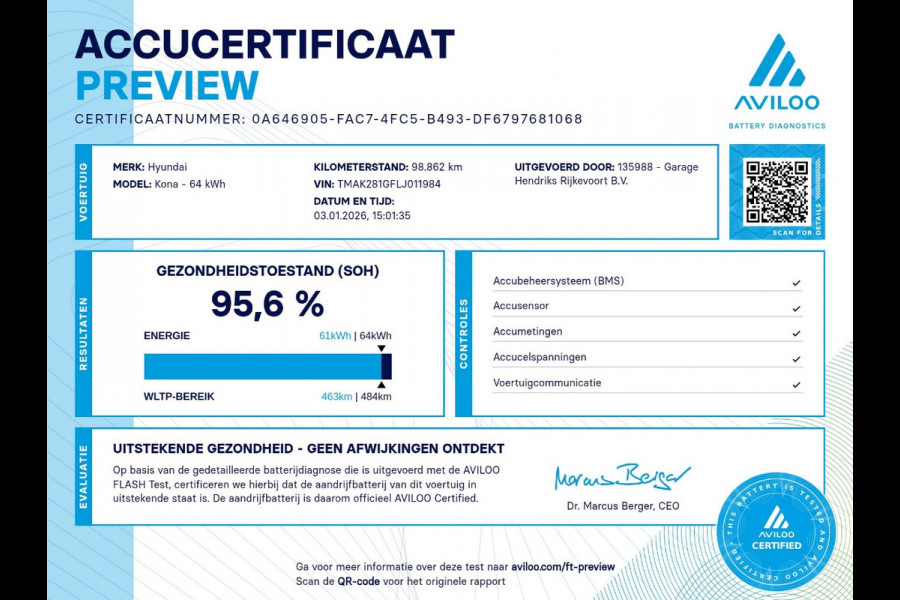The width and height of the screenshot is (900, 600).
Task: Select the VIN number TMAK281GFLJ011984
Action: point(390,183)
